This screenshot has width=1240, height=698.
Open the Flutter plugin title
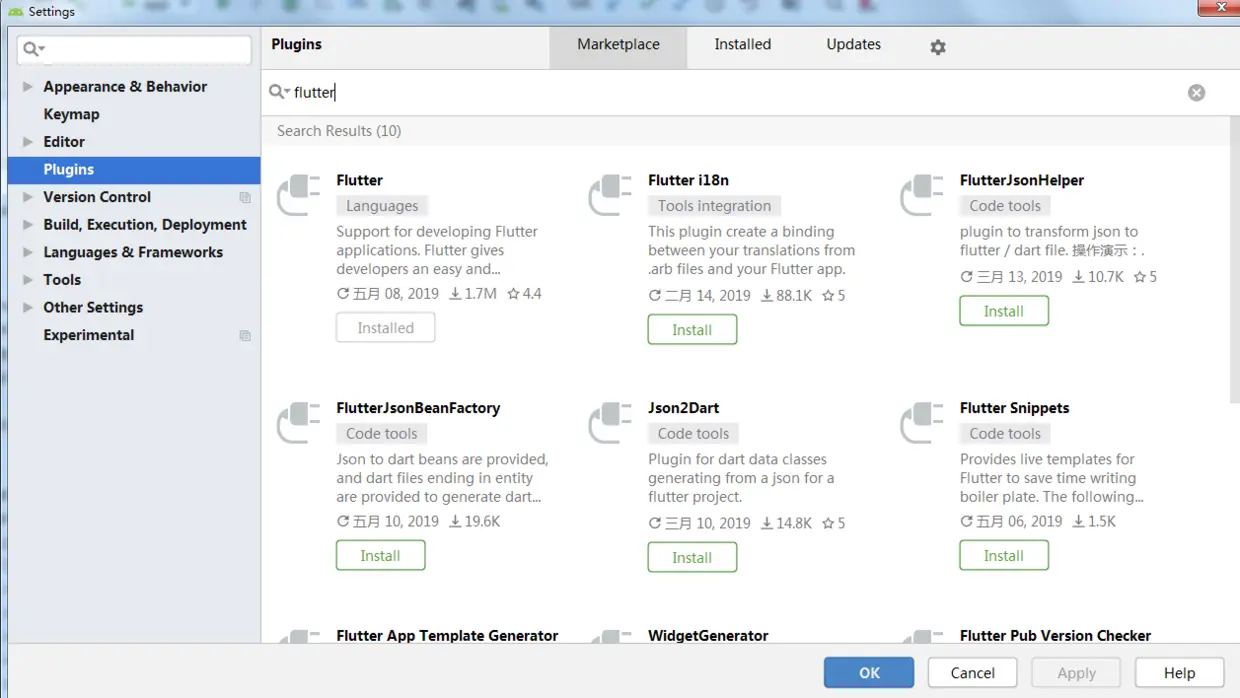click(x=359, y=180)
